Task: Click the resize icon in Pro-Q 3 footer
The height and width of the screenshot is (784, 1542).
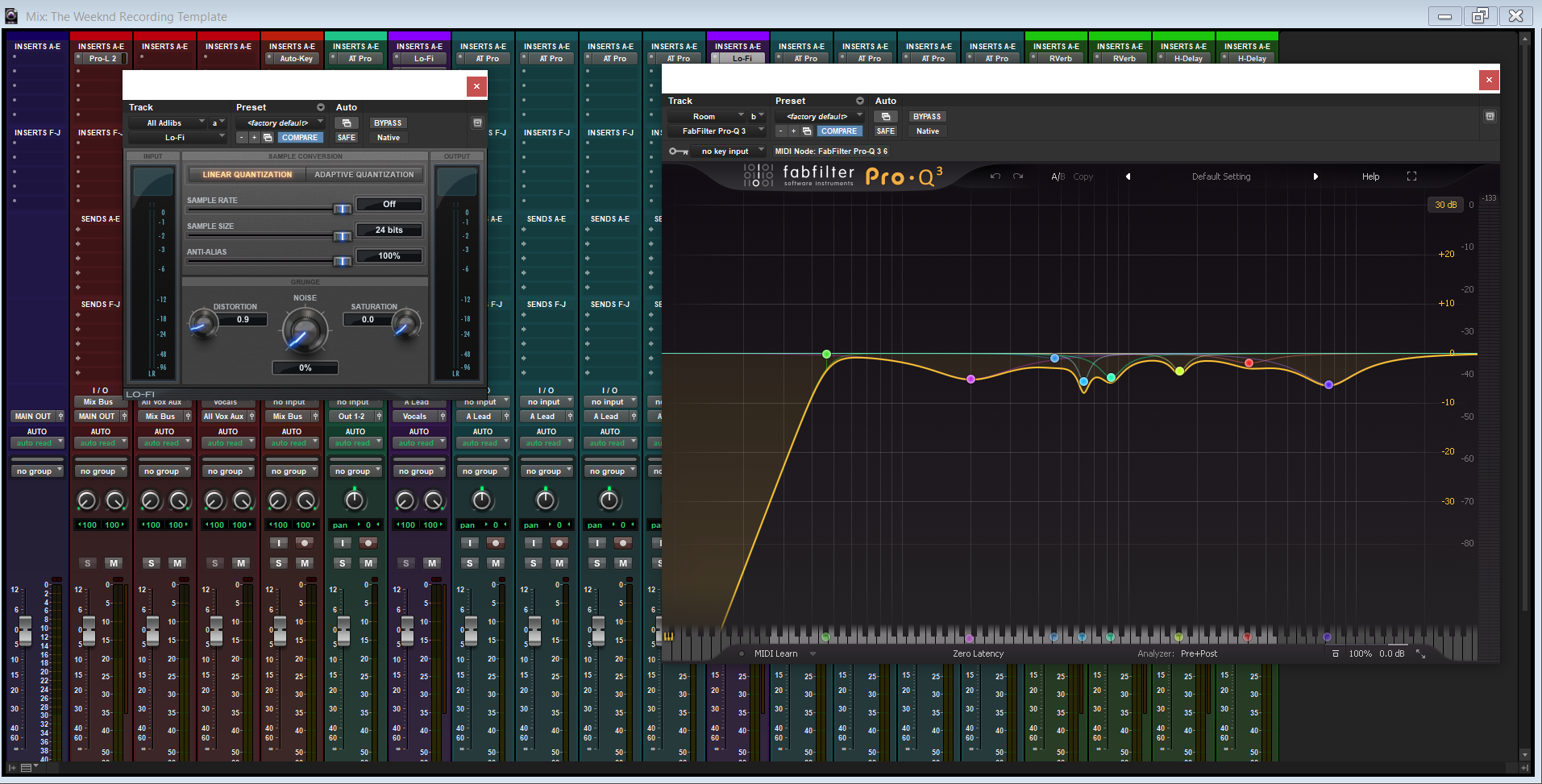Action: [x=1420, y=654]
